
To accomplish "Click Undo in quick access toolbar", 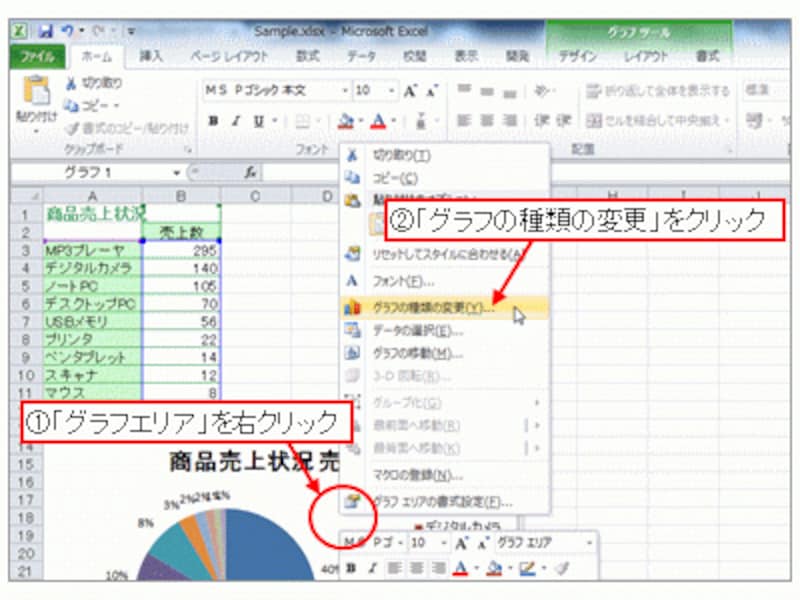I will pos(68,32).
